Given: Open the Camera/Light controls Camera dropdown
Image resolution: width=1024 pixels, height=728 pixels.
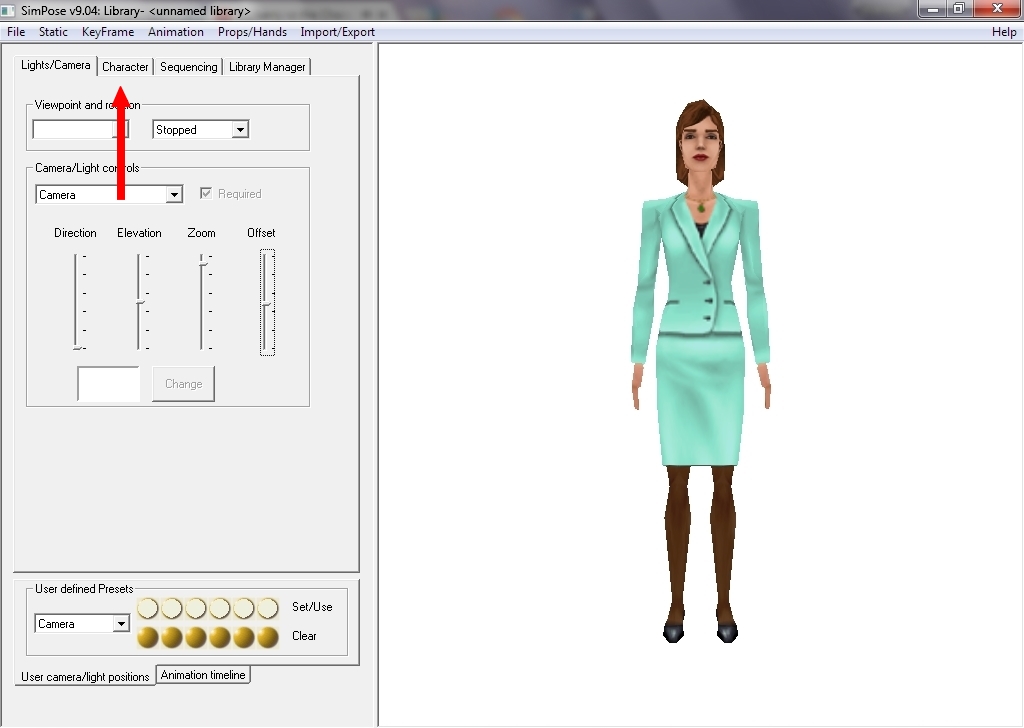Looking at the screenshot, I should [x=174, y=195].
